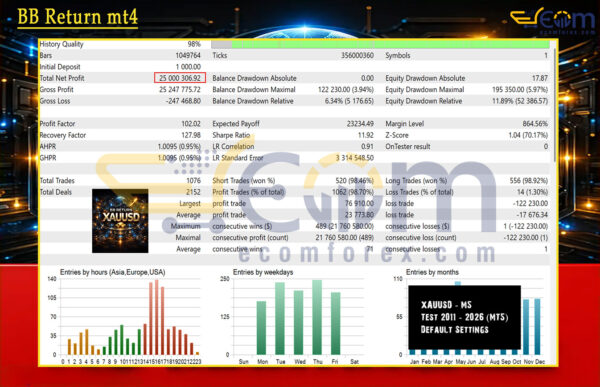
Task: Select the "Symbols" label
Action: point(398,56)
